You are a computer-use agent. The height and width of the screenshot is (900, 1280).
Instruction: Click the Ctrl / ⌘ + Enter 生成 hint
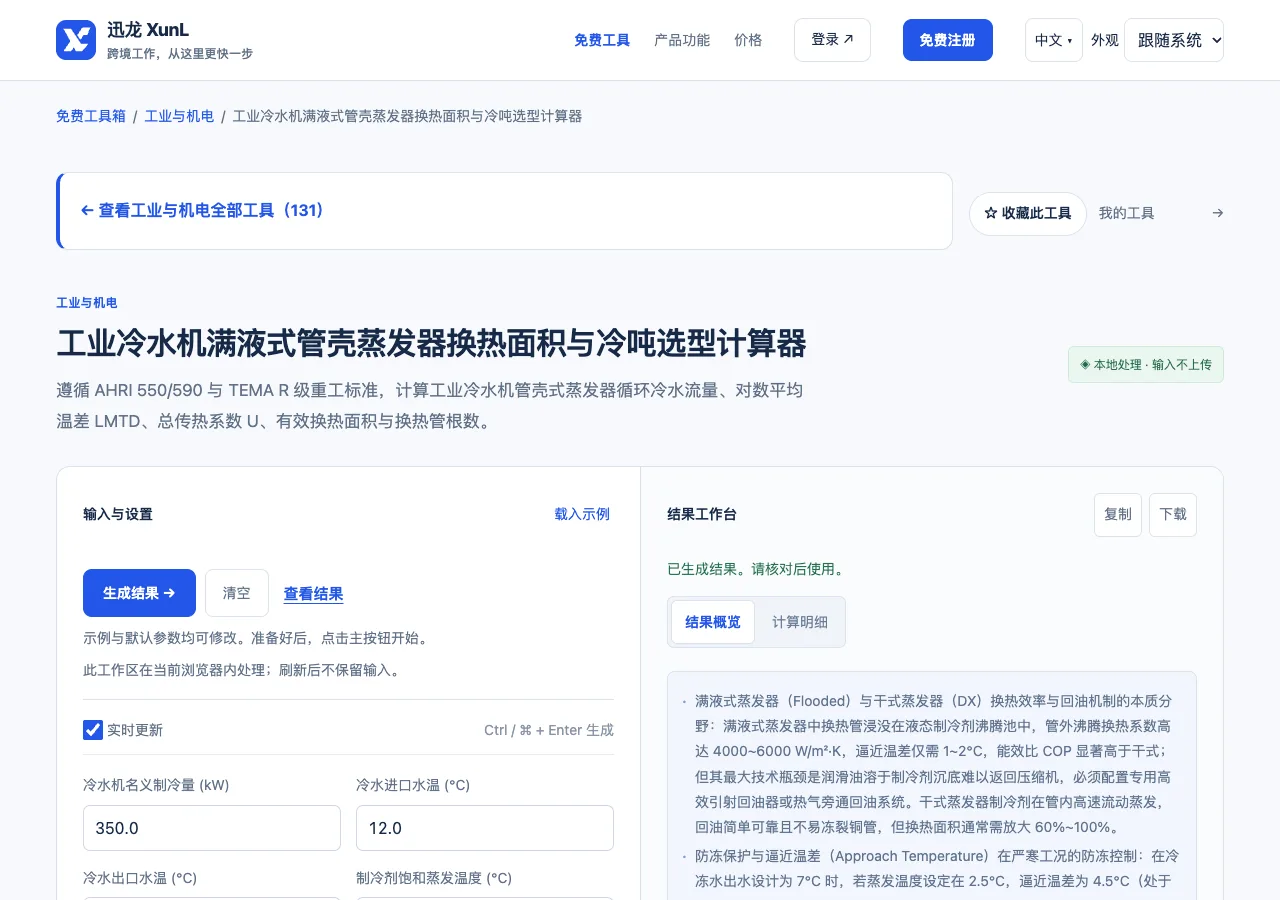pos(549,730)
